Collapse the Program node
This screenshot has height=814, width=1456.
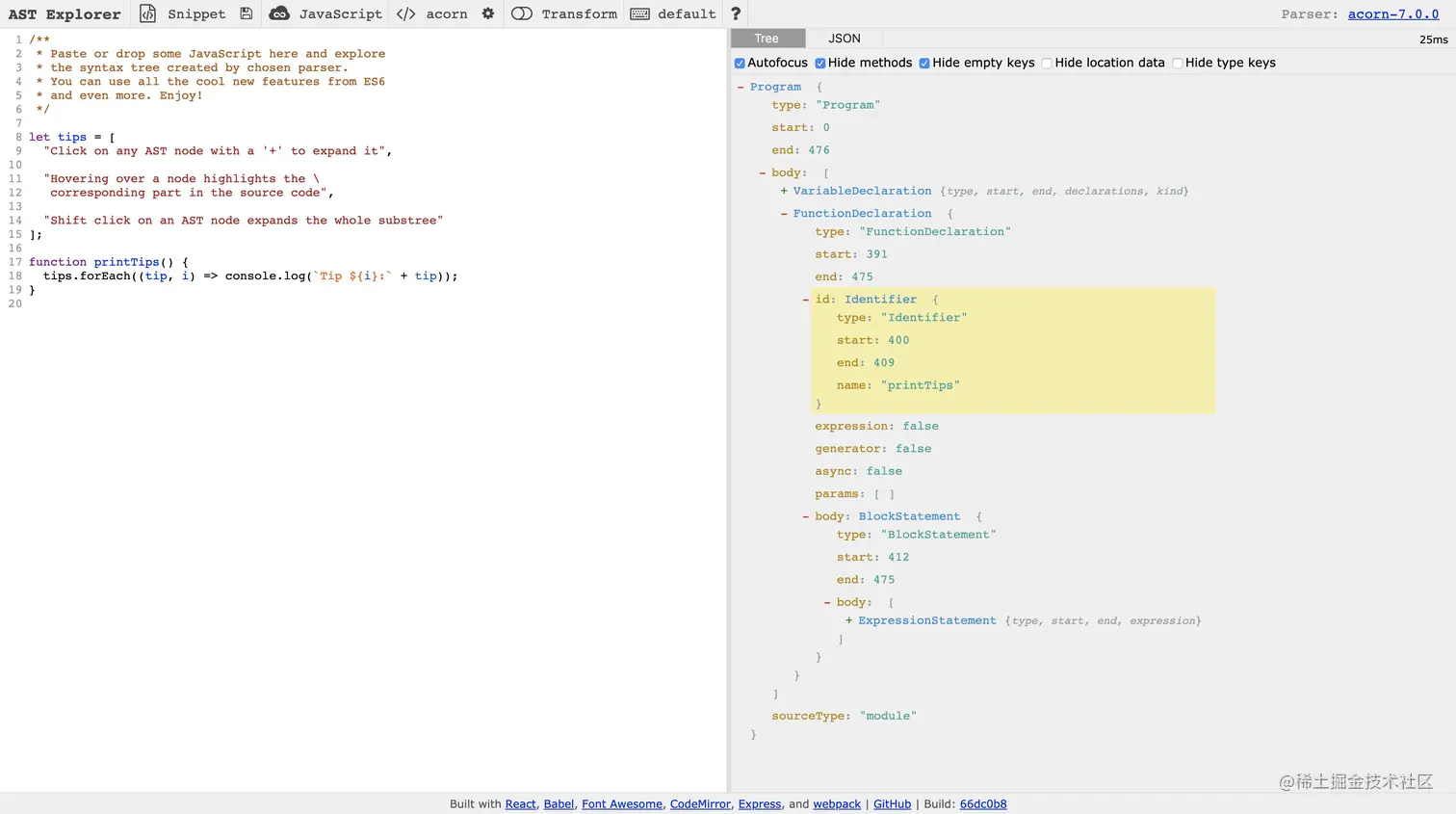(741, 87)
